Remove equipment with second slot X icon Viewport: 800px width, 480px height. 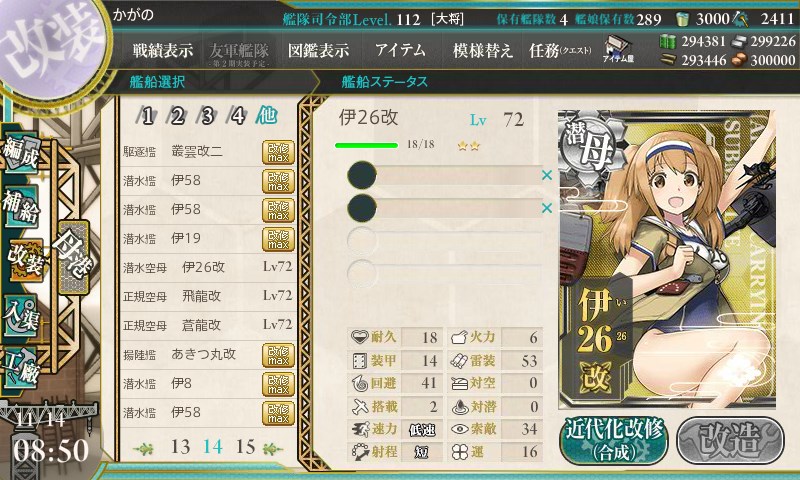coord(546,208)
